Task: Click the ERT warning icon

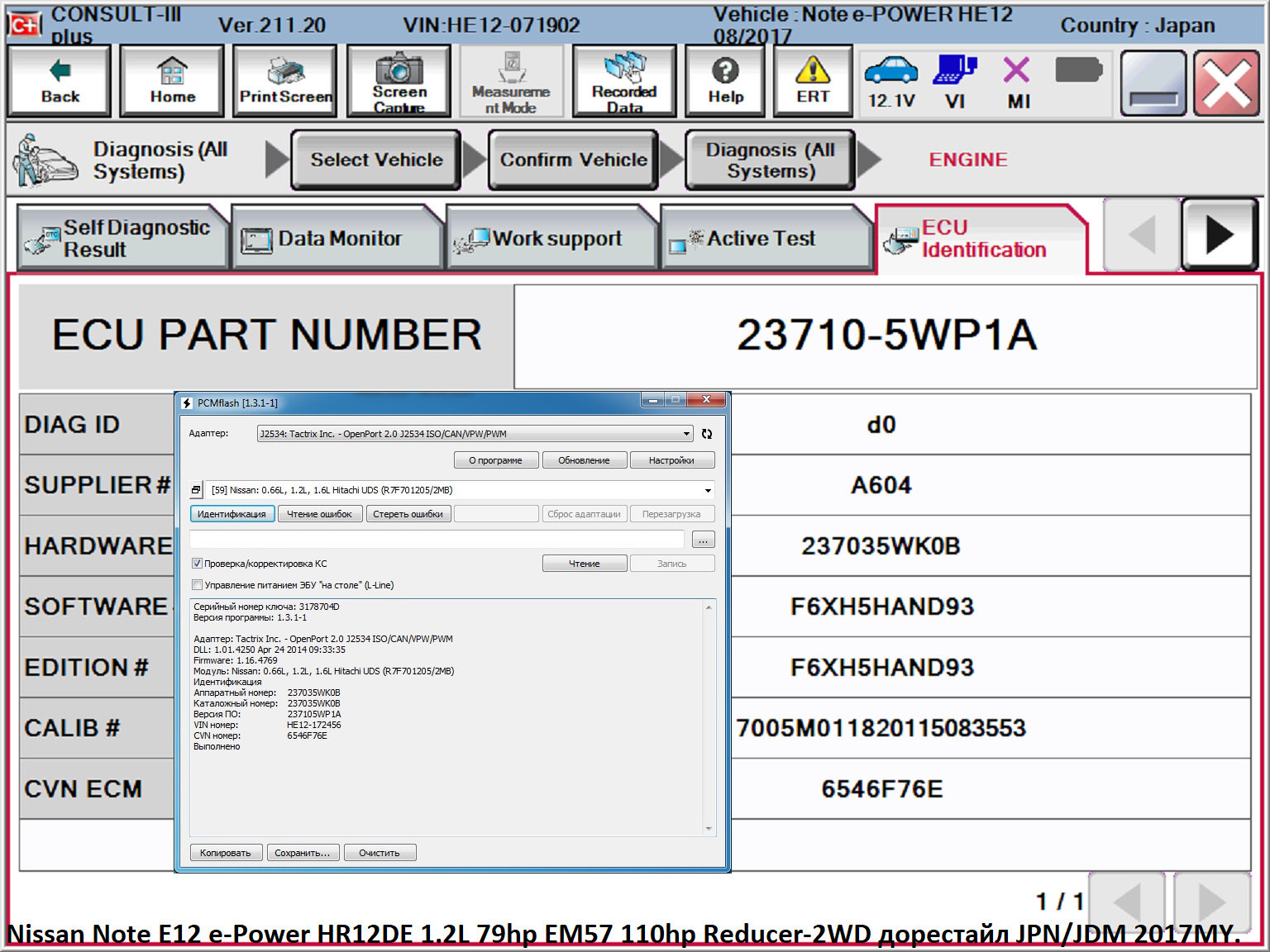Action: point(813,80)
